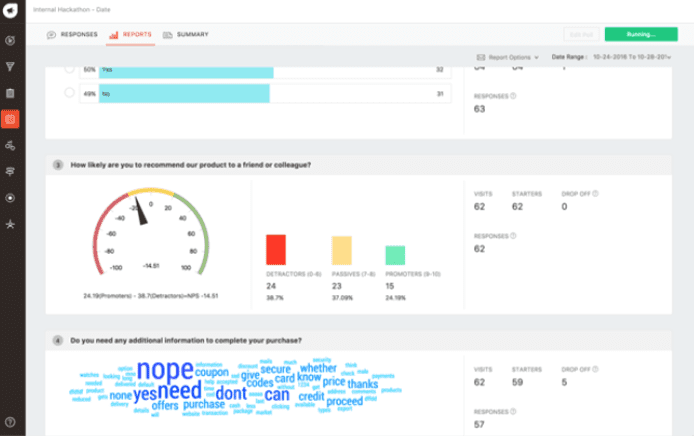Viewport: 694px width, 436px height.
Task: Click the envelope icon next to Report Options
Action: pyautogui.click(x=481, y=58)
